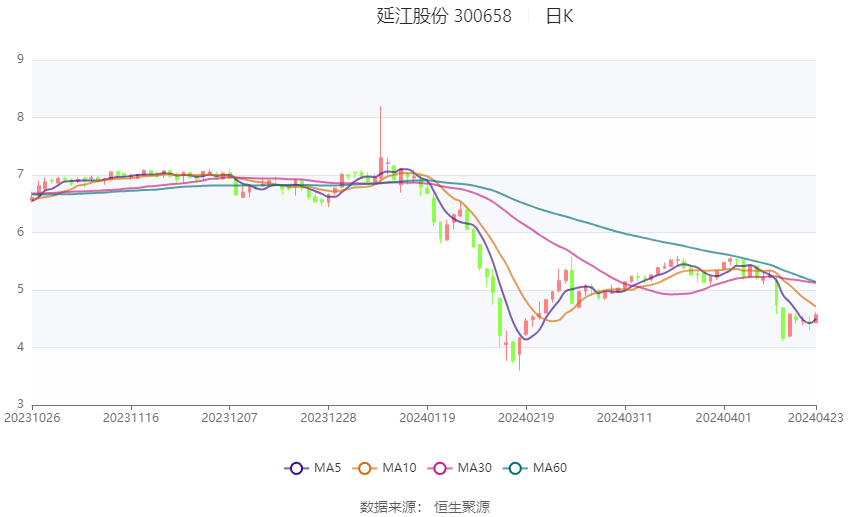Click the x-axis date 20240219
This screenshot has width=850, height=517.
coord(526,418)
